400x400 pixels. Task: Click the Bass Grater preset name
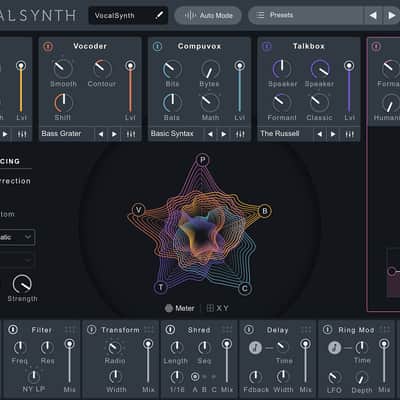61,134
